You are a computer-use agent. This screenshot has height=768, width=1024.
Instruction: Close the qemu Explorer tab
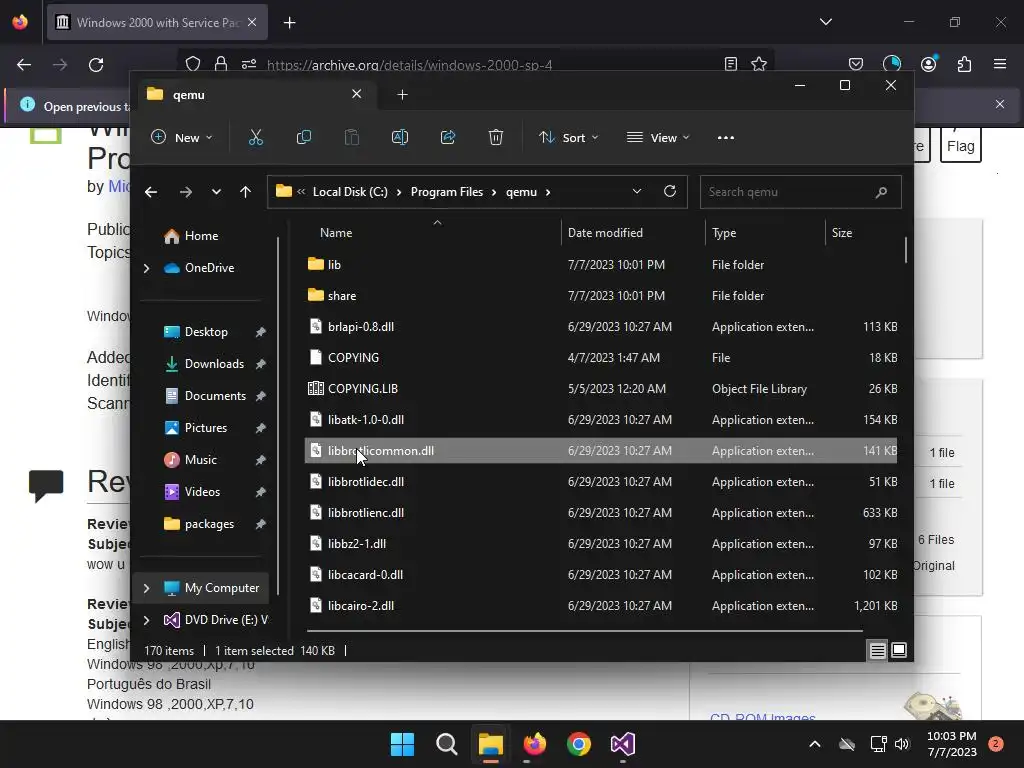(x=357, y=94)
